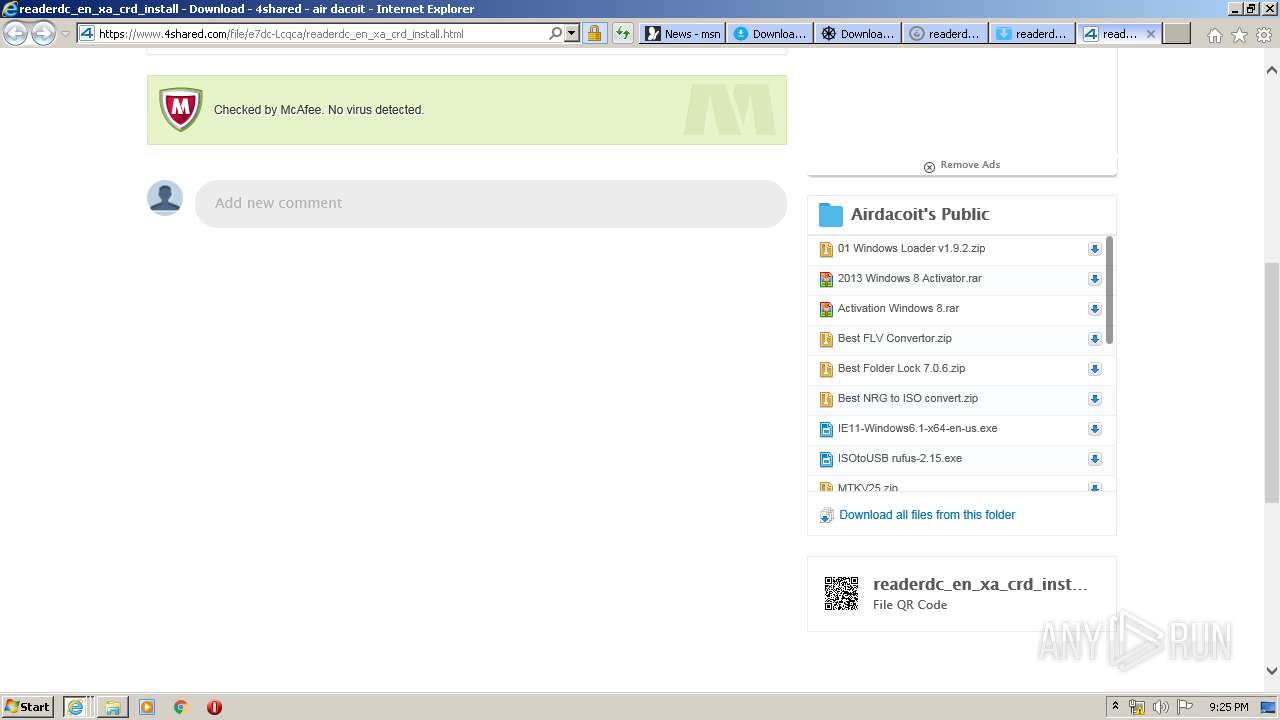Go back with the browser Back arrow
Image resolution: width=1280 pixels, height=720 pixels.
(15, 33)
